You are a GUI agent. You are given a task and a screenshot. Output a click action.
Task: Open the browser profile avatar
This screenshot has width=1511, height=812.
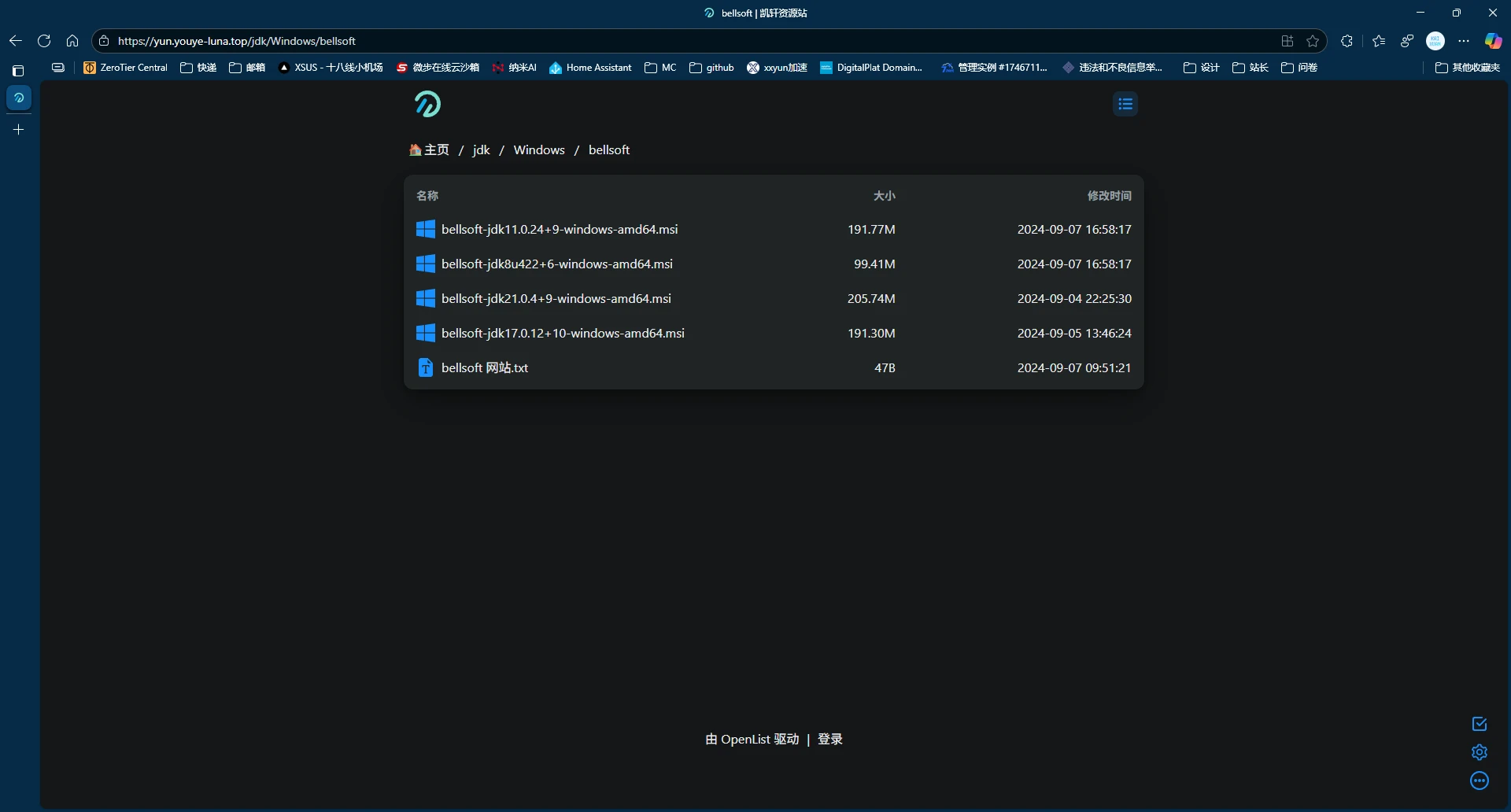1435,41
